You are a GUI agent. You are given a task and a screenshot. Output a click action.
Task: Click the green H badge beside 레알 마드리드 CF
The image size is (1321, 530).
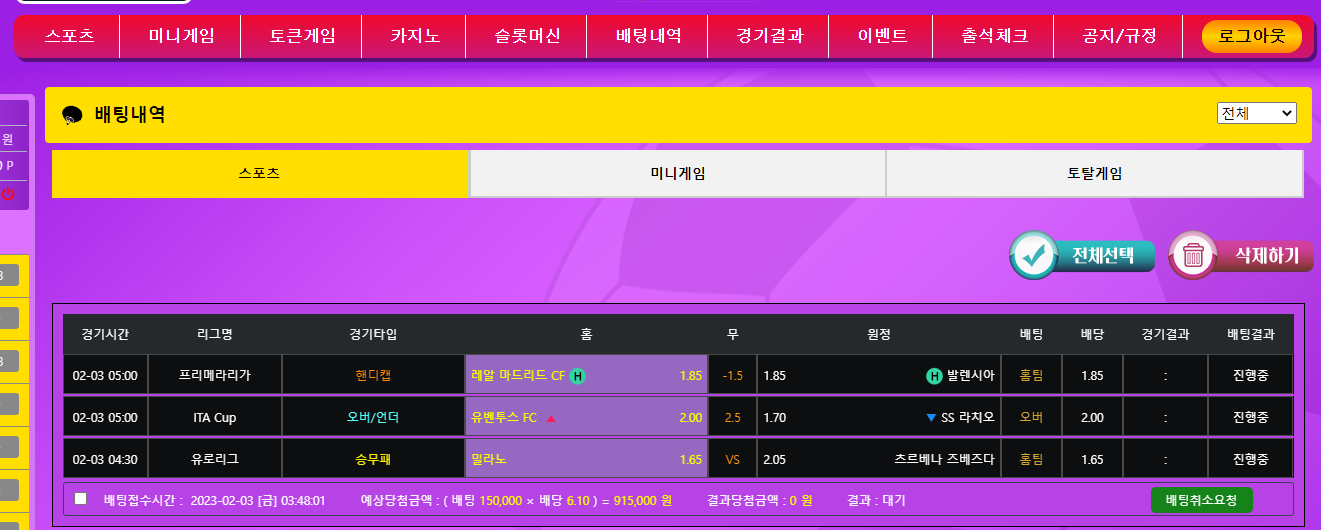click(577, 376)
